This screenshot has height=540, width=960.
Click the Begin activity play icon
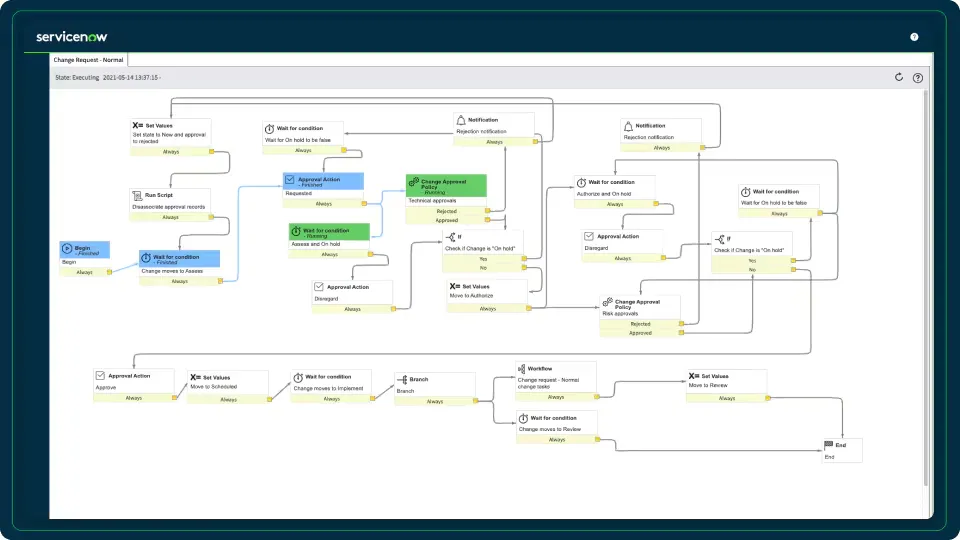tap(66, 248)
